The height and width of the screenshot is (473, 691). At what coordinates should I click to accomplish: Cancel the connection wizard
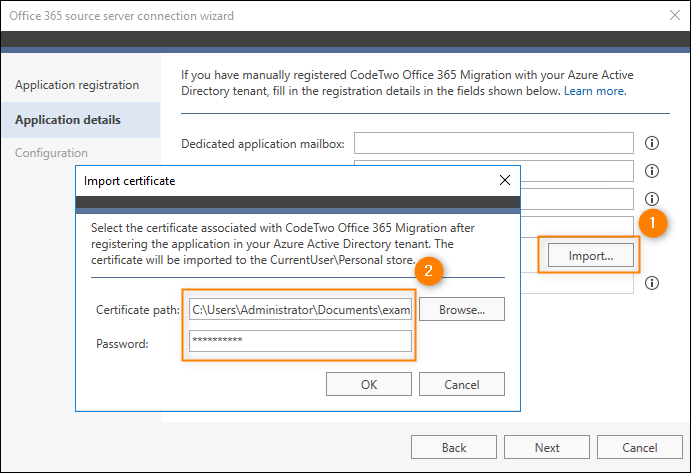(640, 447)
